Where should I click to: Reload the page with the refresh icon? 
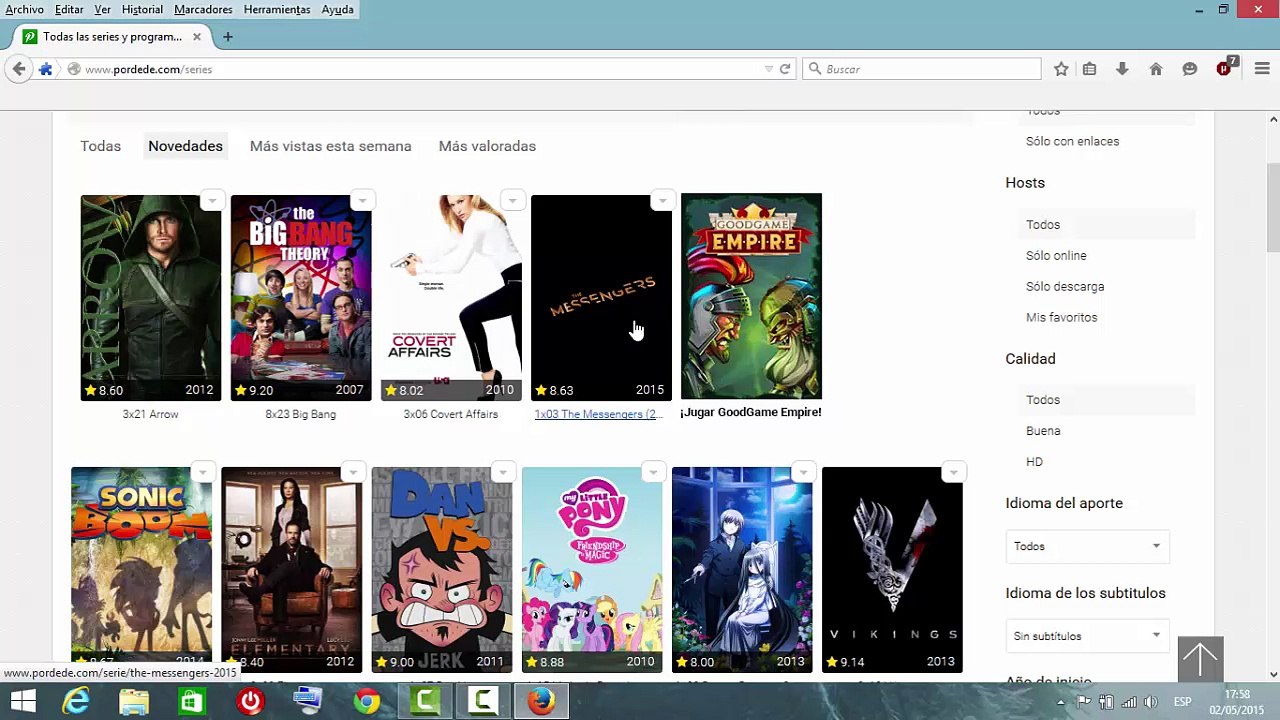click(x=785, y=69)
